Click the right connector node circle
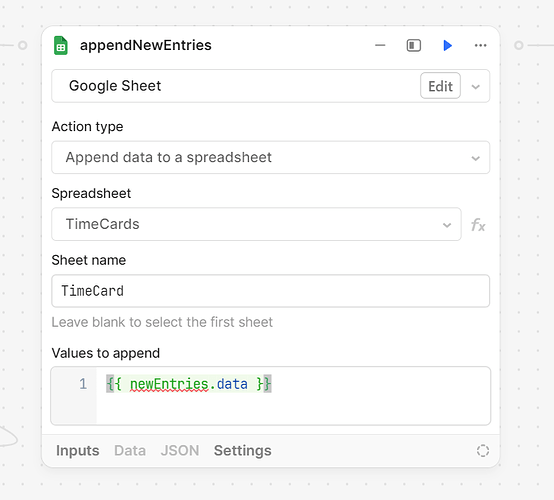Screen dimensions: 554x500 519,45
